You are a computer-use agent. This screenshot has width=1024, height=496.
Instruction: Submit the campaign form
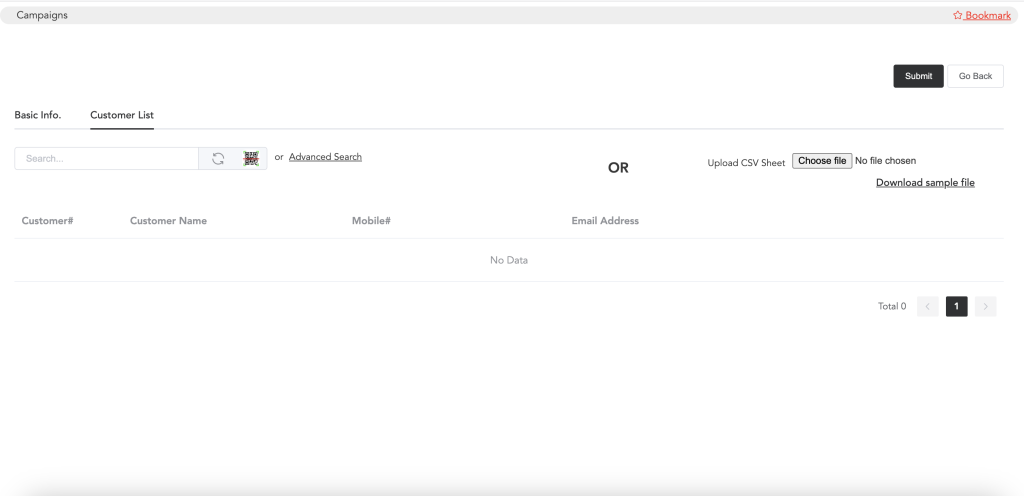coord(918,76)
